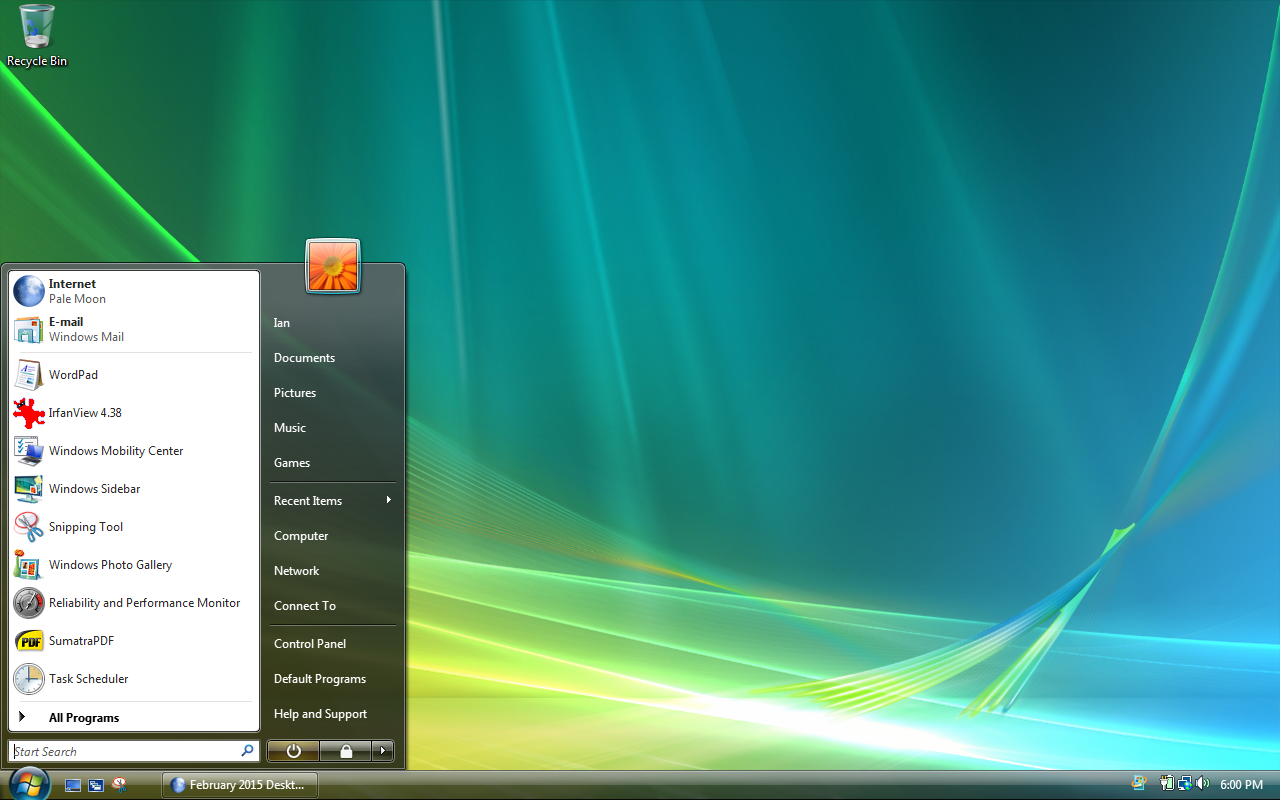The width and height of the screenshot is (1280, 800).
Task: Open Windows Mobility Center
Action: [x=134, y=451]
